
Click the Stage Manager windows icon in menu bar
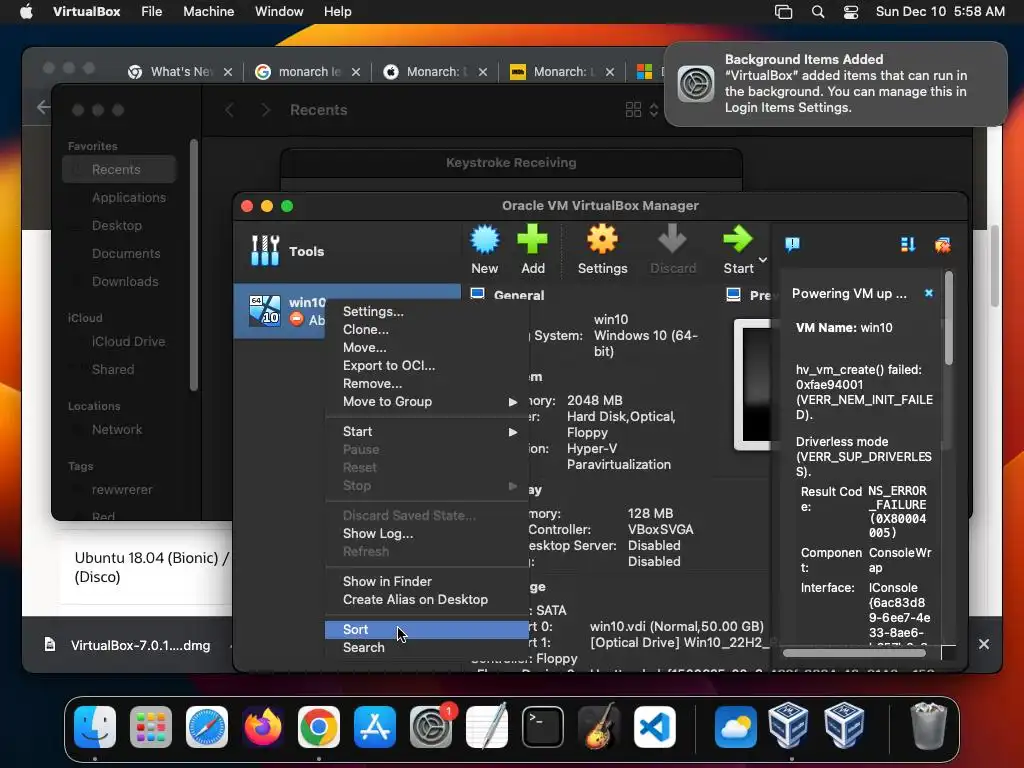point(783,12)
